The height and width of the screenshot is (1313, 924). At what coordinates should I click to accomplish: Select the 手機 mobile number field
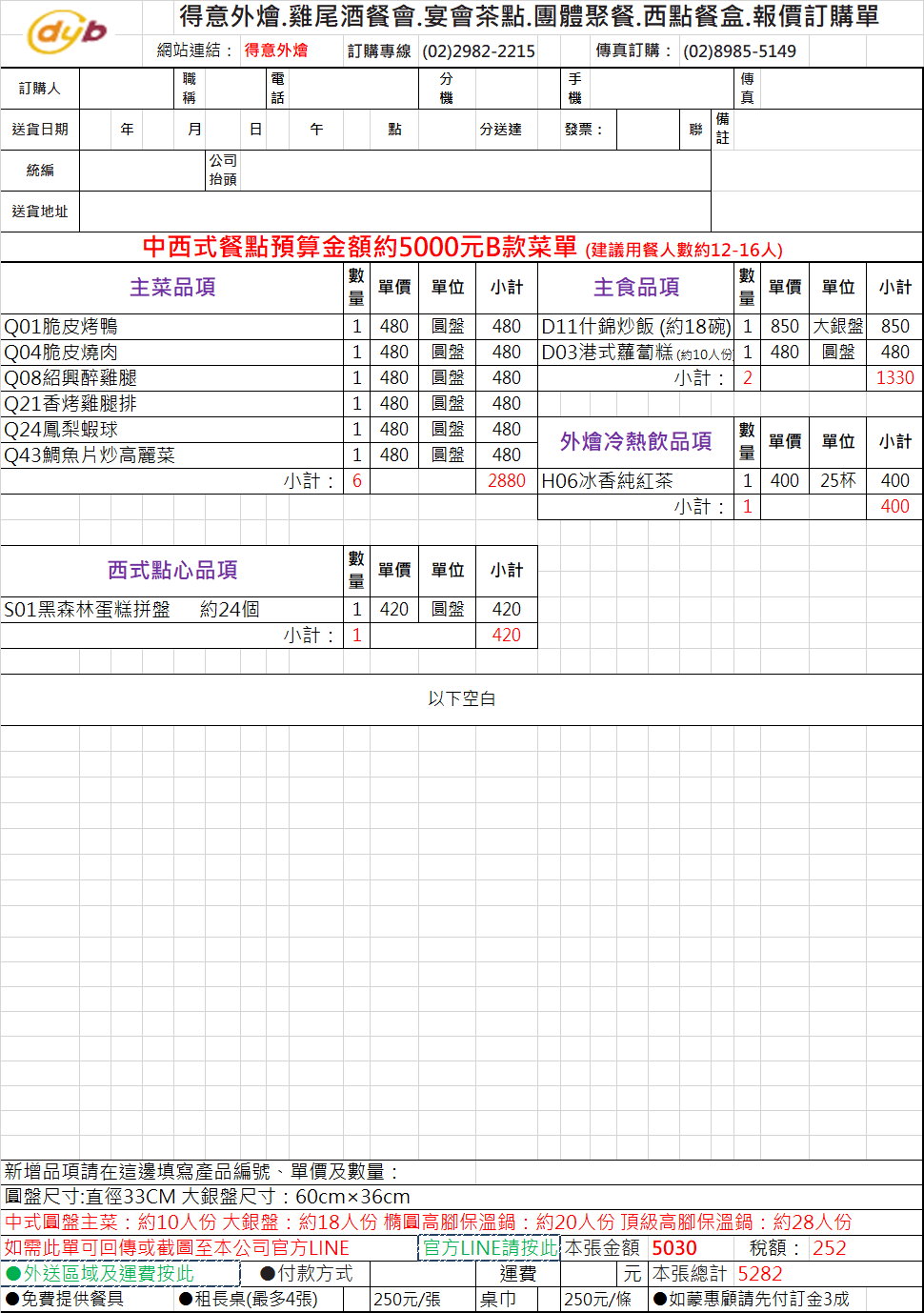[x=660, y=89]
